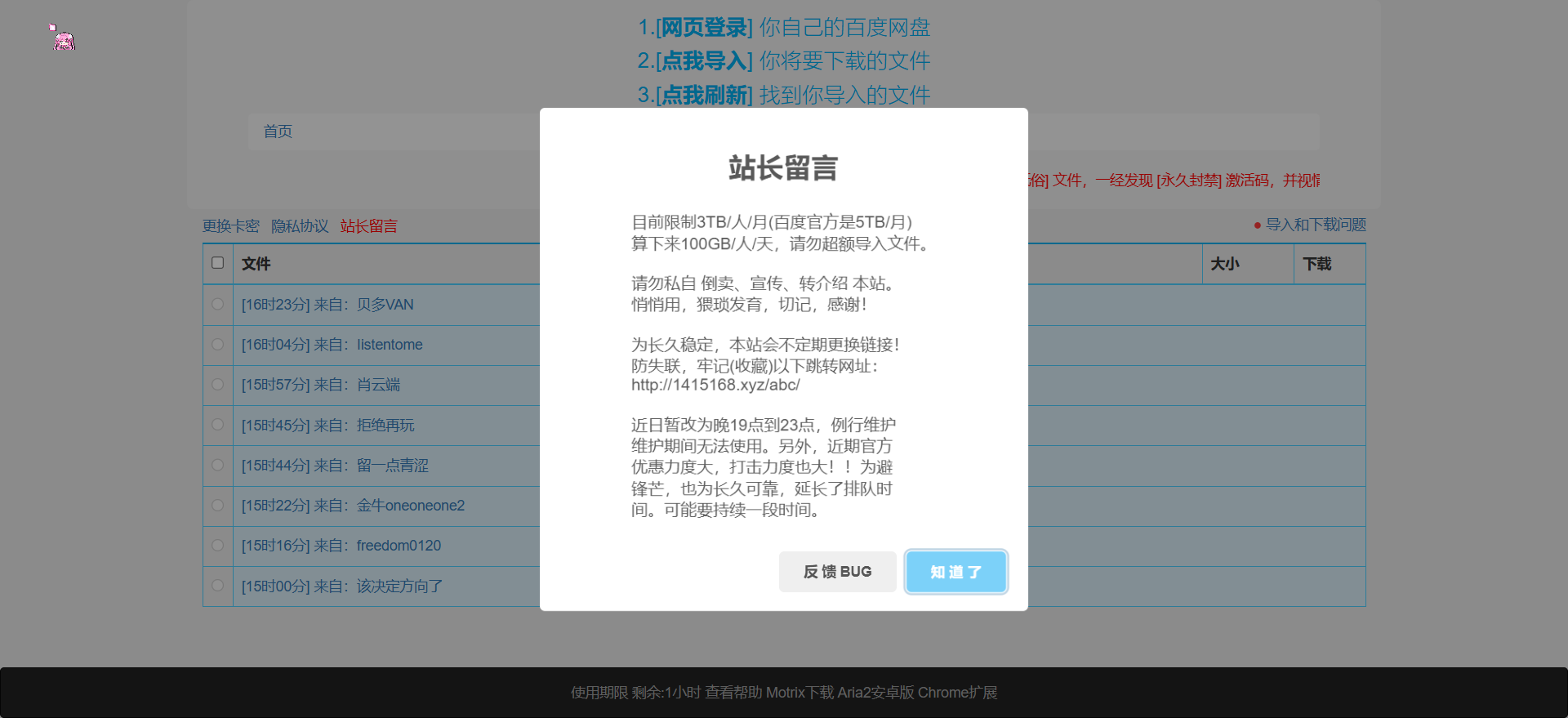Click the pink mascot character icon
Viewport: 1568px width, 718px height.
click(x=63, y=39)
